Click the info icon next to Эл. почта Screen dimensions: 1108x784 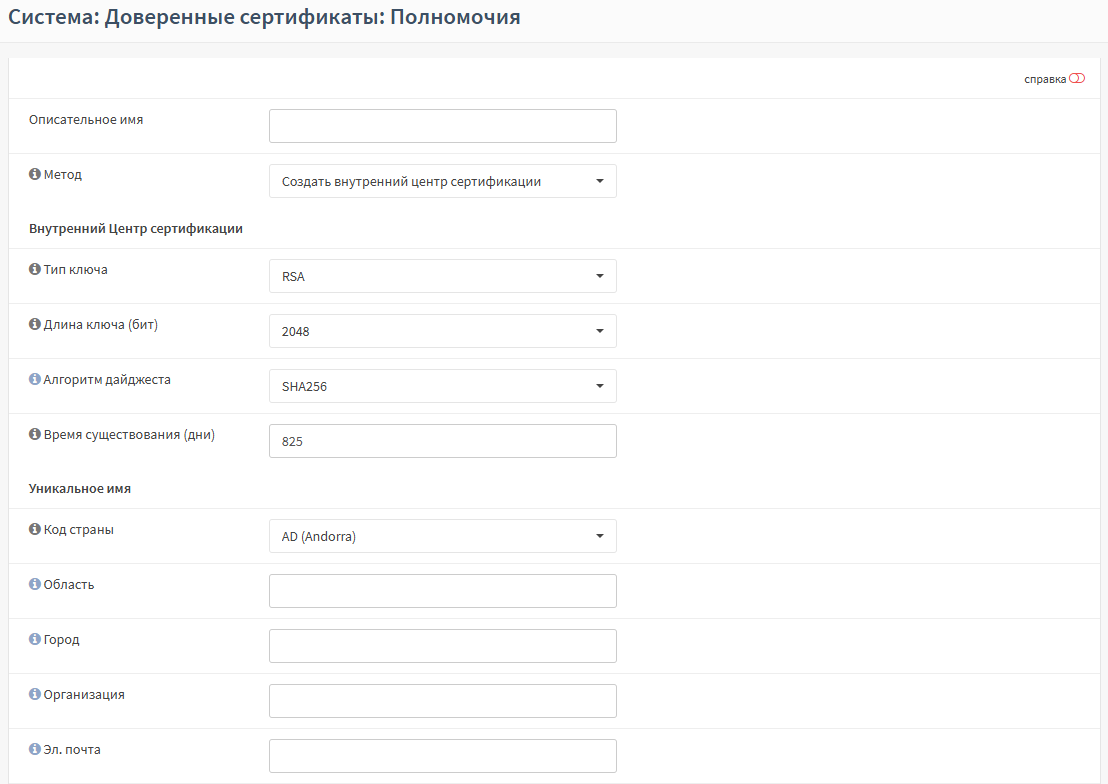(x=35, y=750)
